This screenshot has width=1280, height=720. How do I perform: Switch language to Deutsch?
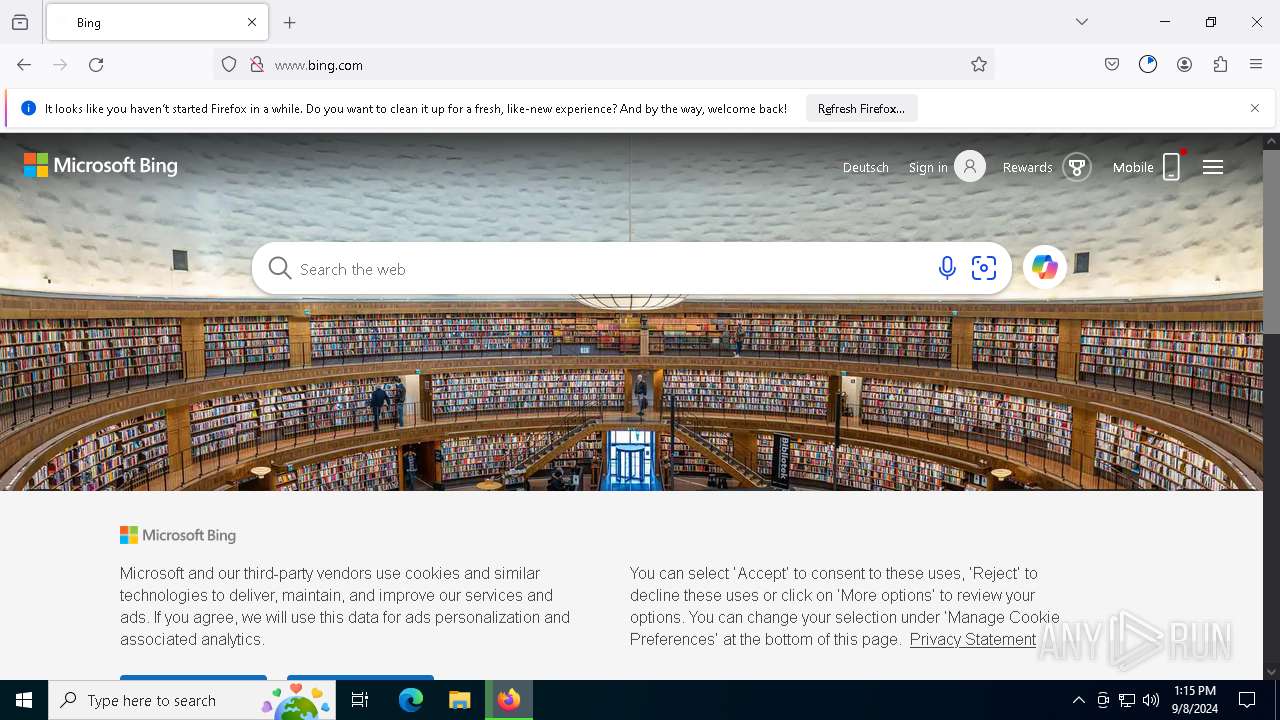click(x=866, y=168)
